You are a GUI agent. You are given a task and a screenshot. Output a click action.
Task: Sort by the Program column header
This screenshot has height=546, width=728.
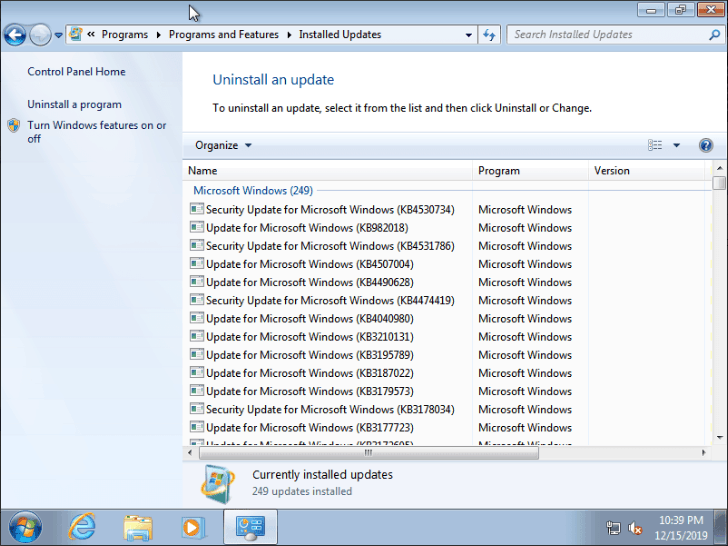point(530,171)
